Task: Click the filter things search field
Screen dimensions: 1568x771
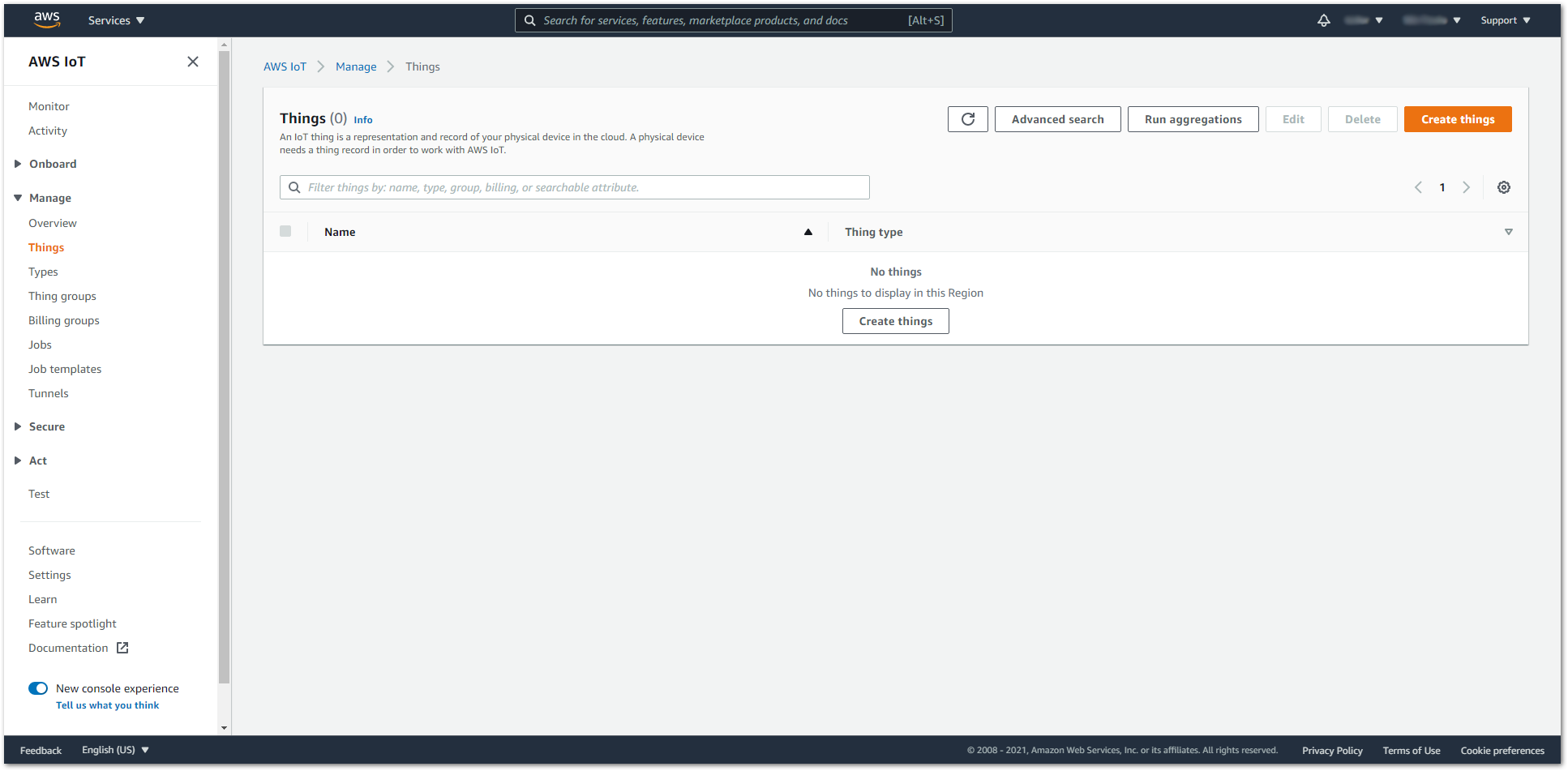Action: 584,187
